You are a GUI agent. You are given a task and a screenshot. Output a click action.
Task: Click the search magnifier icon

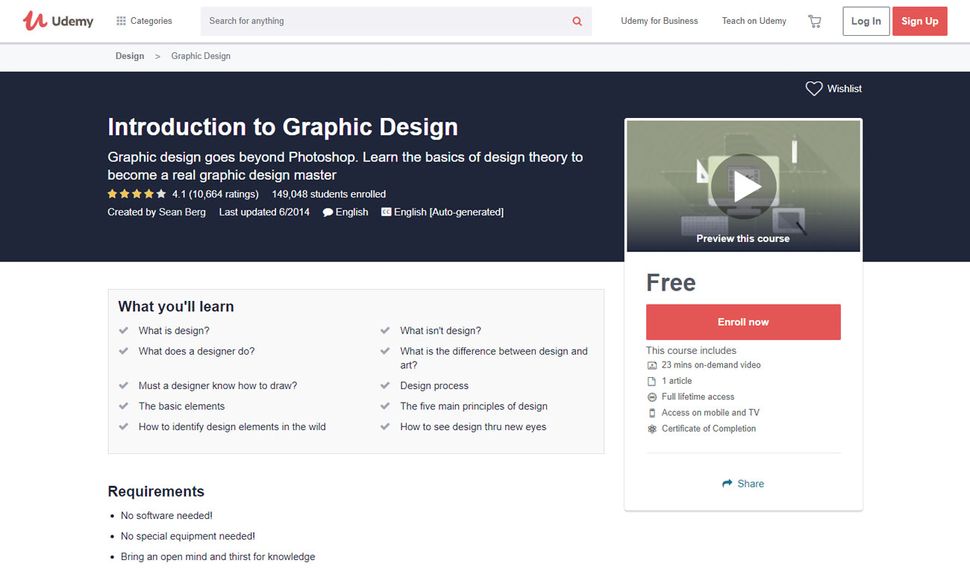(x=577, y=21)
